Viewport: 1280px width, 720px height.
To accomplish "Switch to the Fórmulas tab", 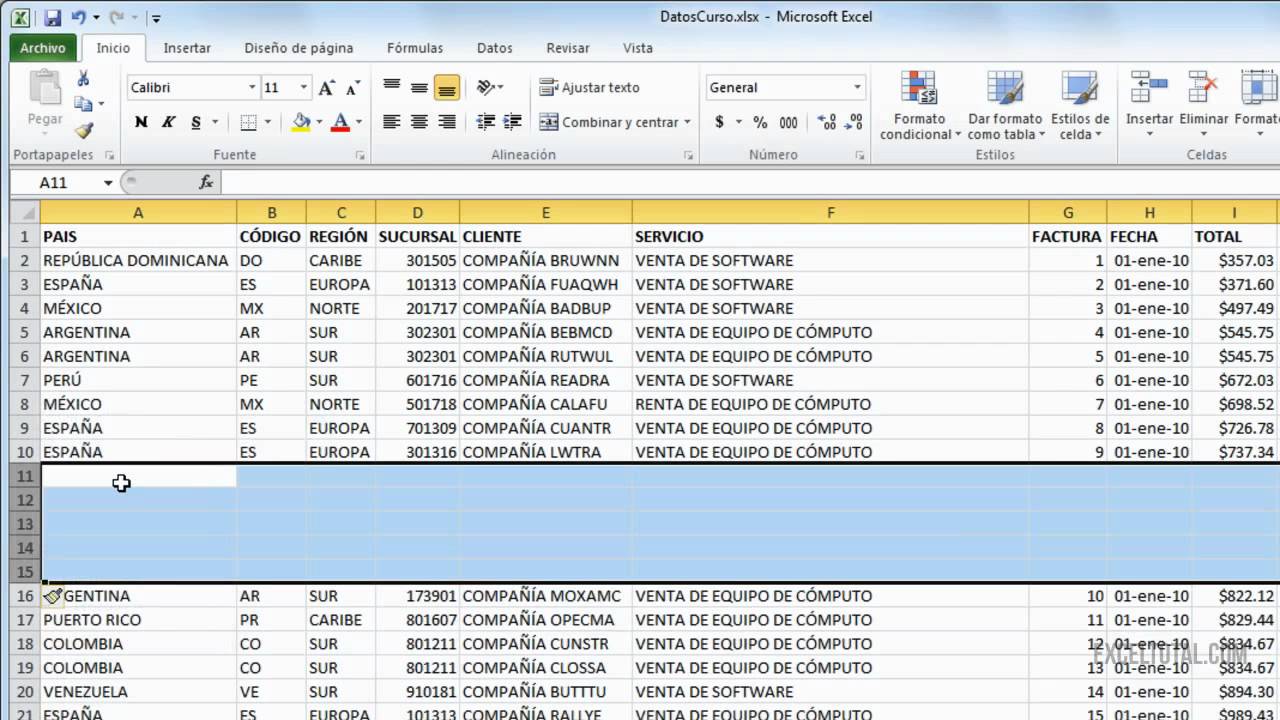I will tap(415, 47).
